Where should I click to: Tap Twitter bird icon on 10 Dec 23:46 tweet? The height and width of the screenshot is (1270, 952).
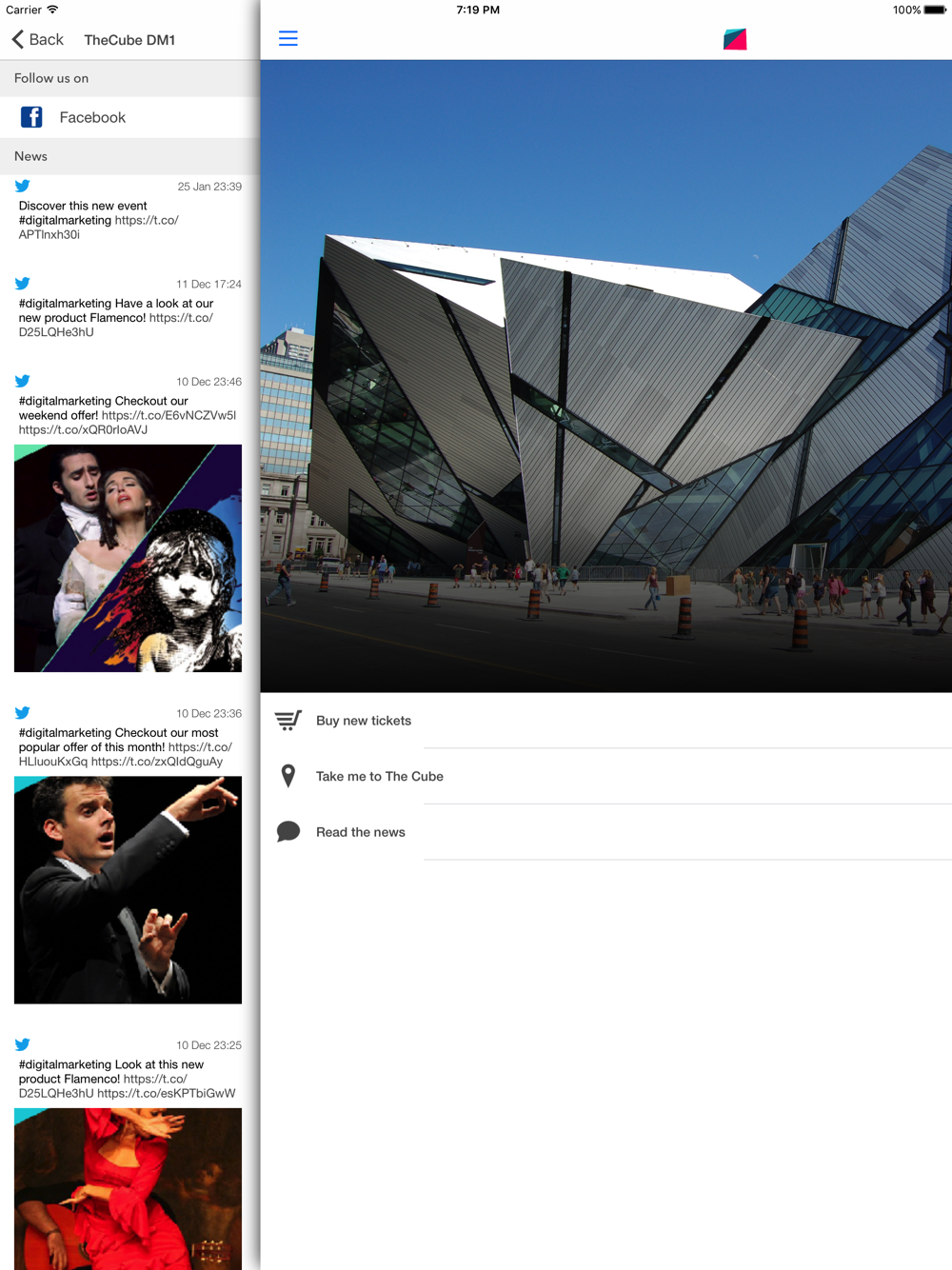23,381
